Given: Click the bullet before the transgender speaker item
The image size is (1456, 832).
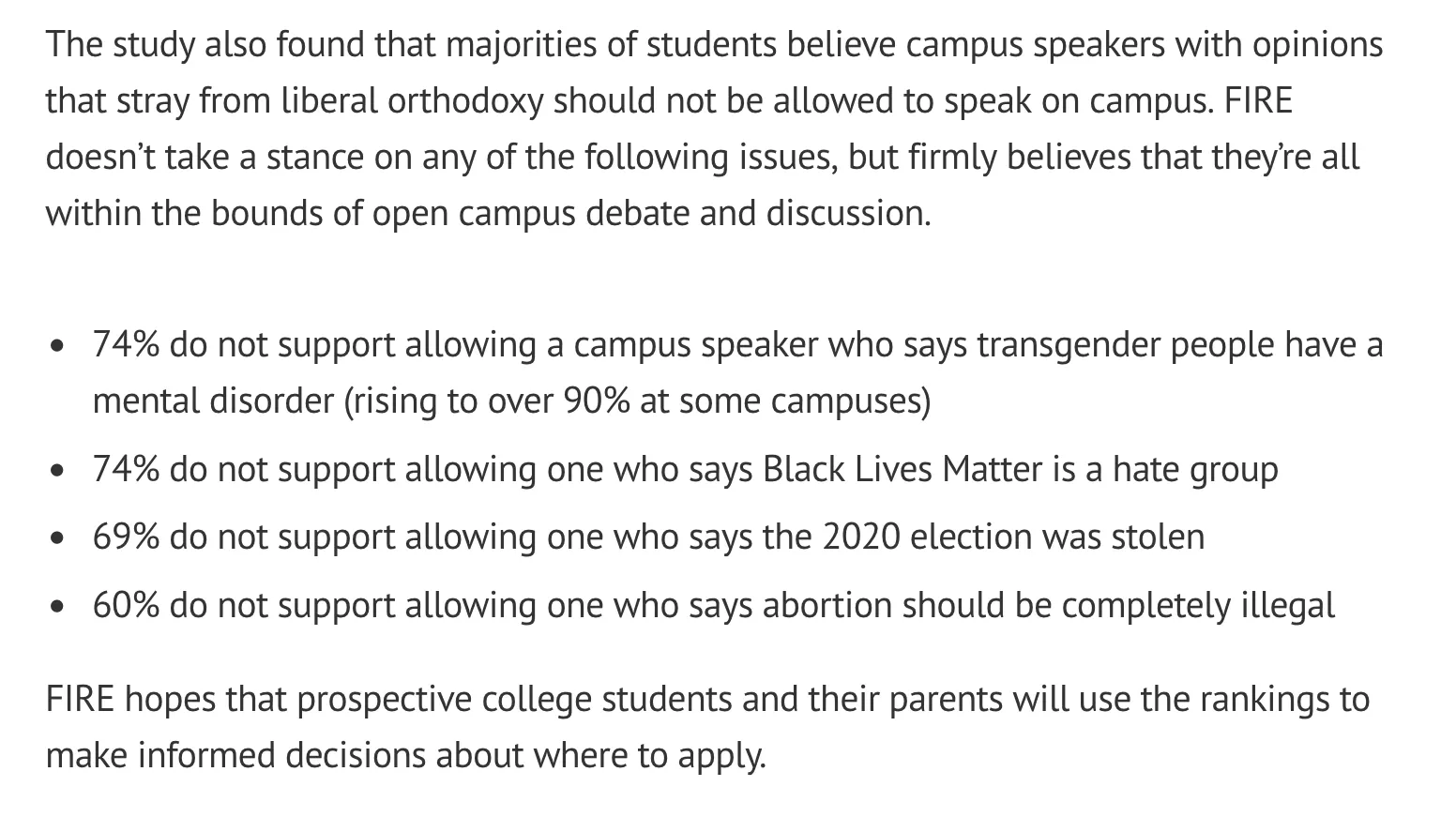Looking at the screenshot, I should [x=60, y=346].
